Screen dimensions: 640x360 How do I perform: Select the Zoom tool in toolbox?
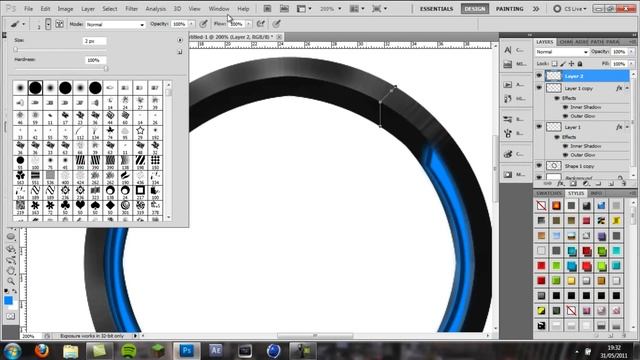point(11,281)
